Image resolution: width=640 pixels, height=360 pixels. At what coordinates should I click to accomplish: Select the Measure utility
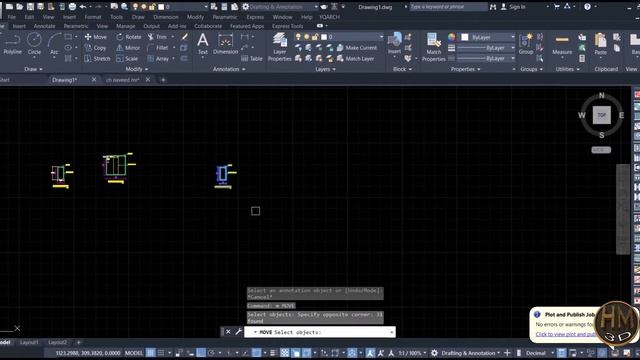tap(562, 45)
